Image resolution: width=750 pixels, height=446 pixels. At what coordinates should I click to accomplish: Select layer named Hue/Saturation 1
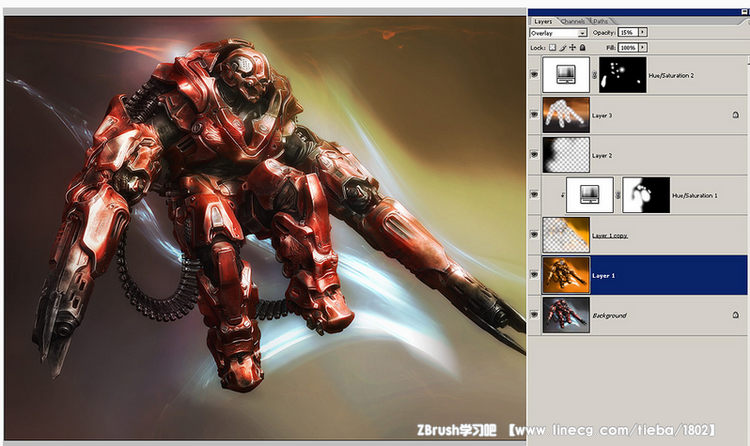(695, 195)
